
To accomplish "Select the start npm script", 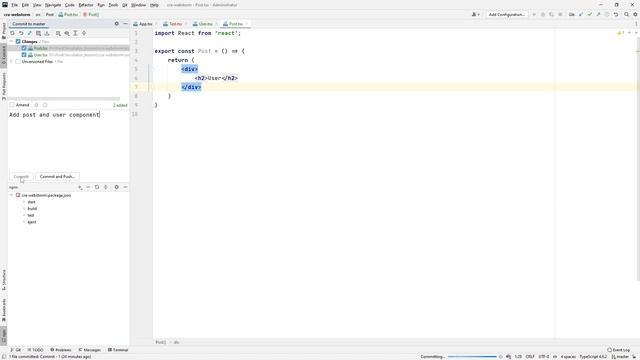I will pos(31,202).
